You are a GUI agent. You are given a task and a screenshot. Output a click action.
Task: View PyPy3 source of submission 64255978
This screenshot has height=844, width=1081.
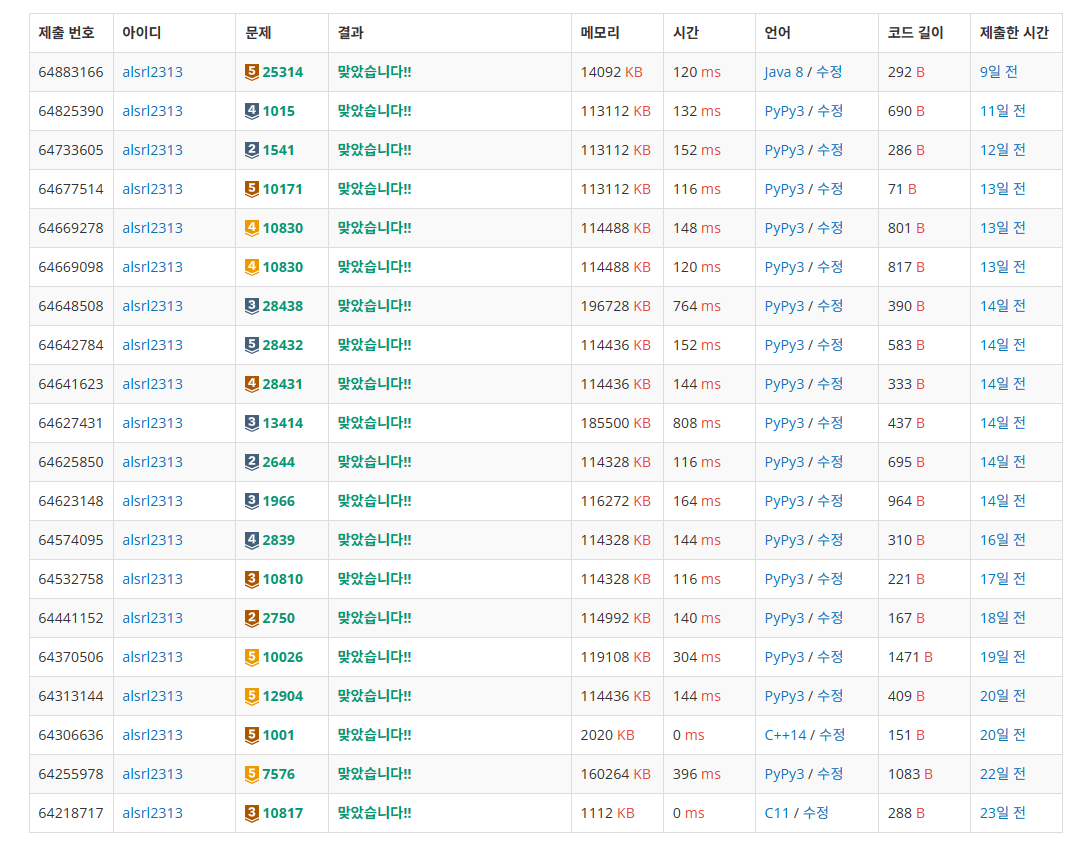click(x=784, y=774)
